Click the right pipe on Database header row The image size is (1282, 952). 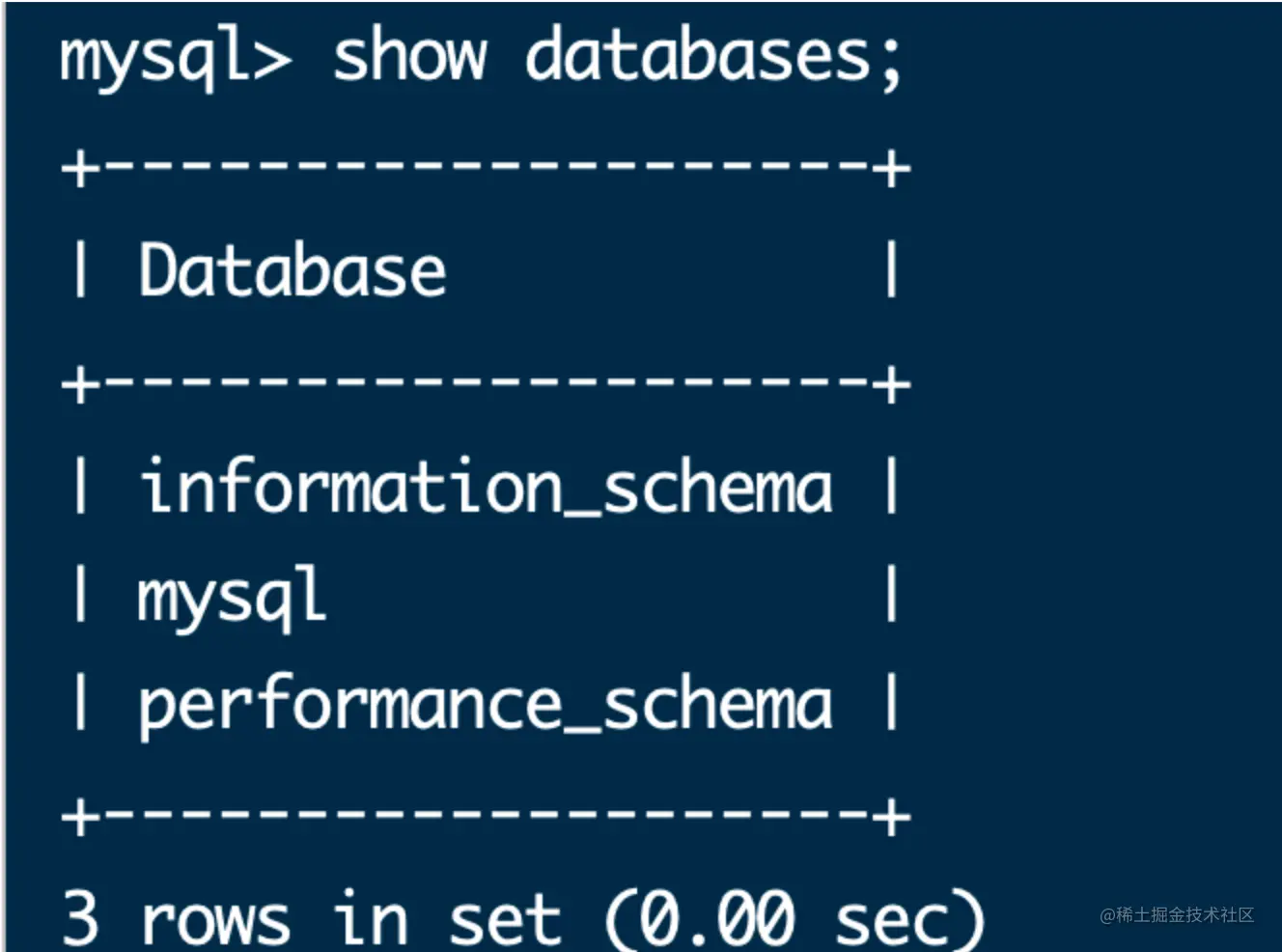tap(892, 270)
